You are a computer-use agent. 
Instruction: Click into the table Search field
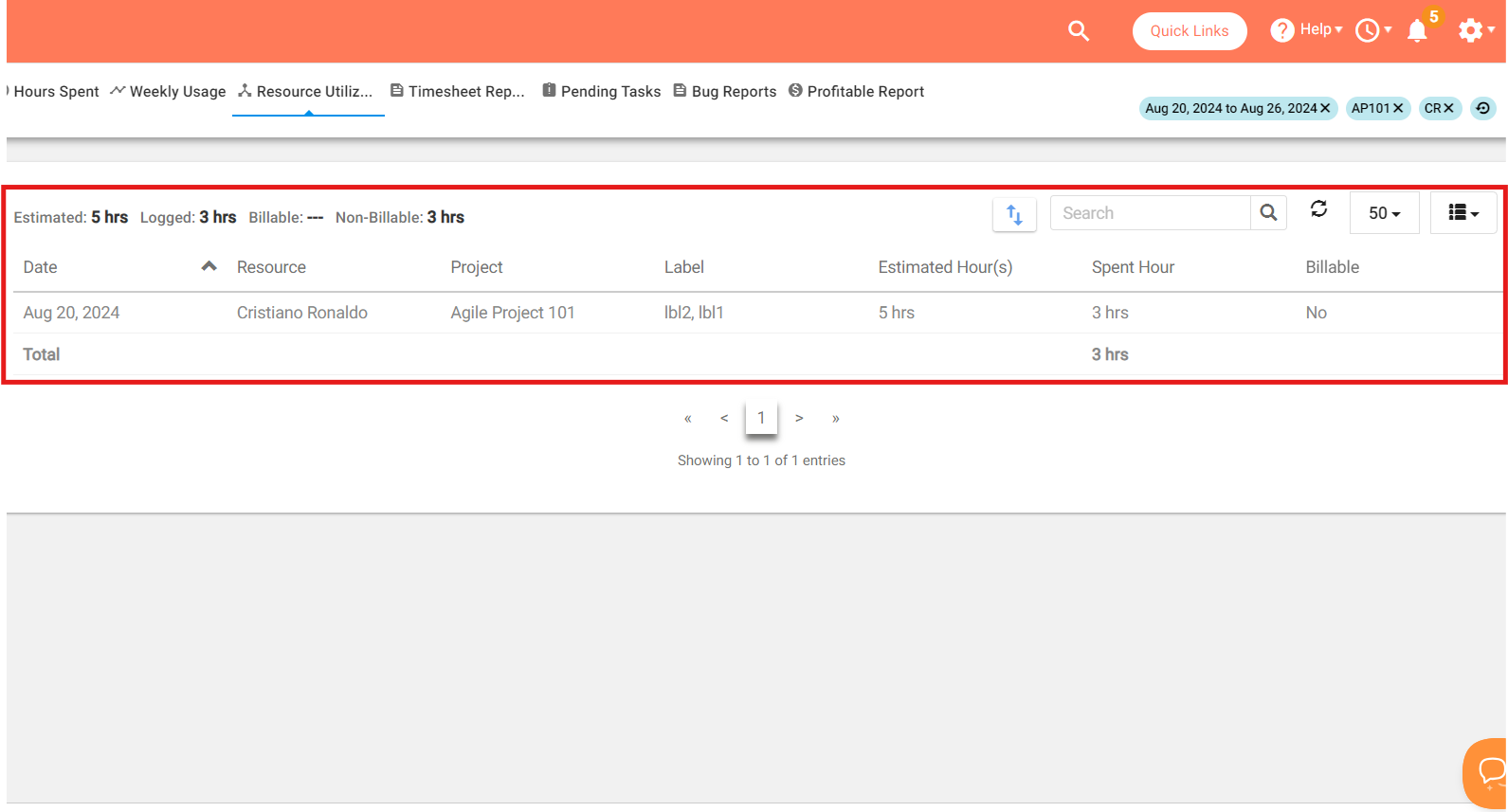[x=1150, y=213]
